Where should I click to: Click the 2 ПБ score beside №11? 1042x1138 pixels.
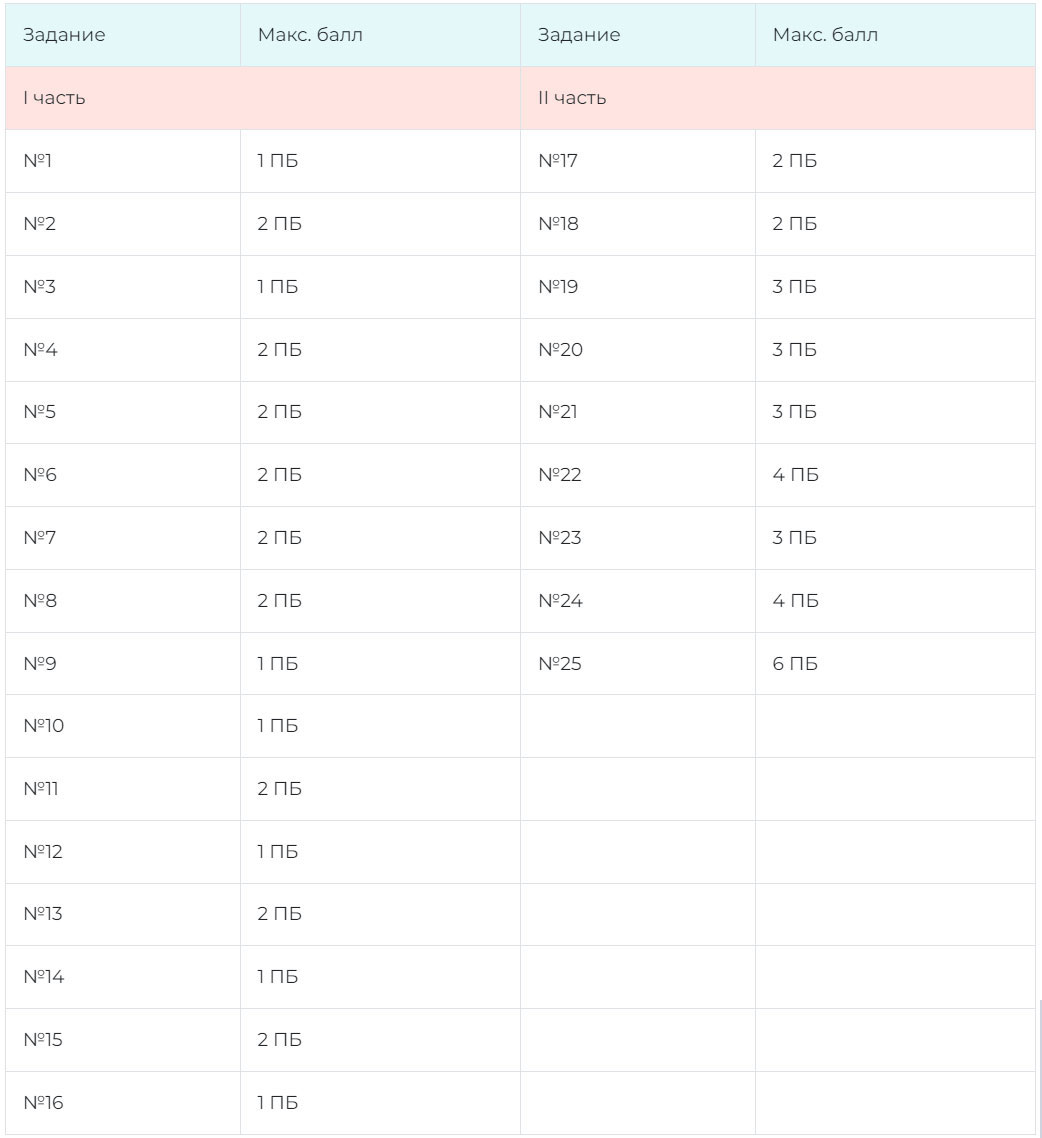(x=279, y=789)
